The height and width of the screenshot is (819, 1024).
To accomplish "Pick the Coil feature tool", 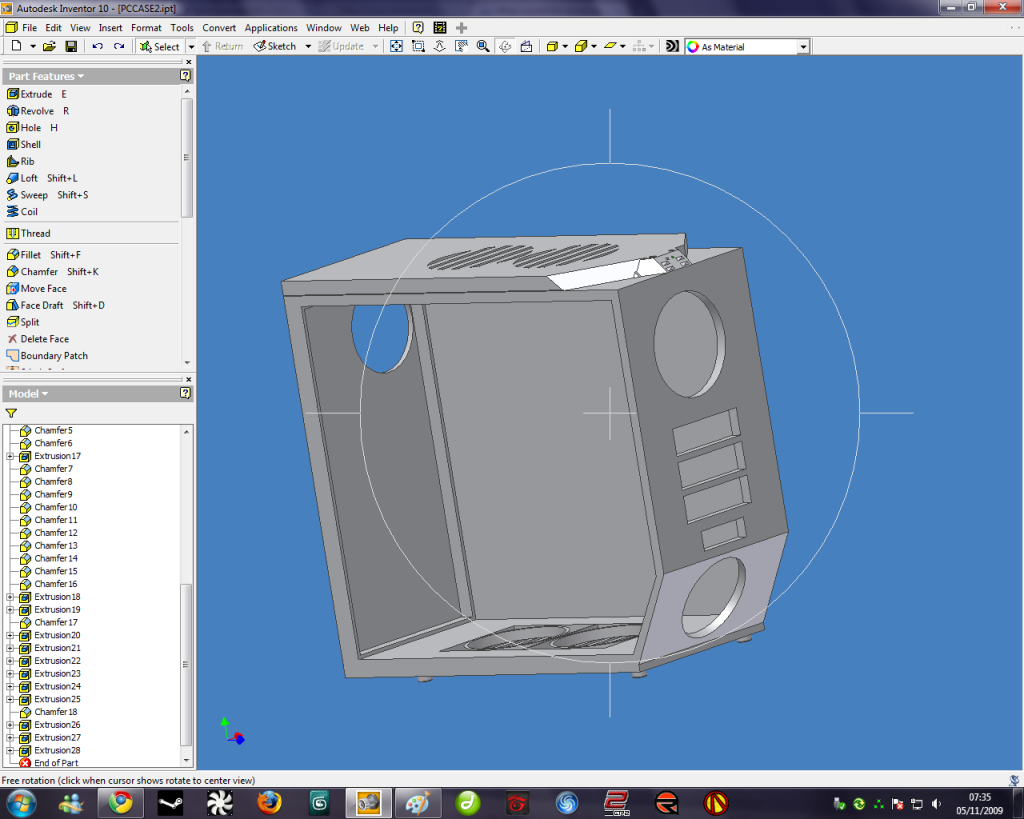I will point(22,212).
